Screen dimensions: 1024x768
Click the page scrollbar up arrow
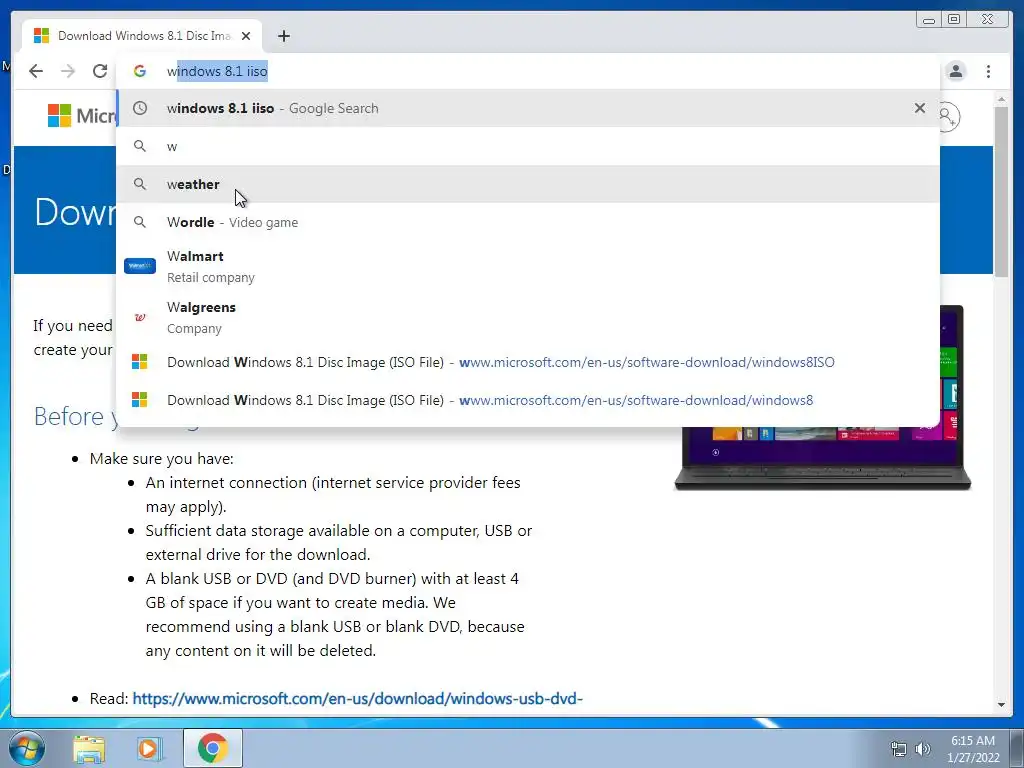click(x=1001, y=99)
